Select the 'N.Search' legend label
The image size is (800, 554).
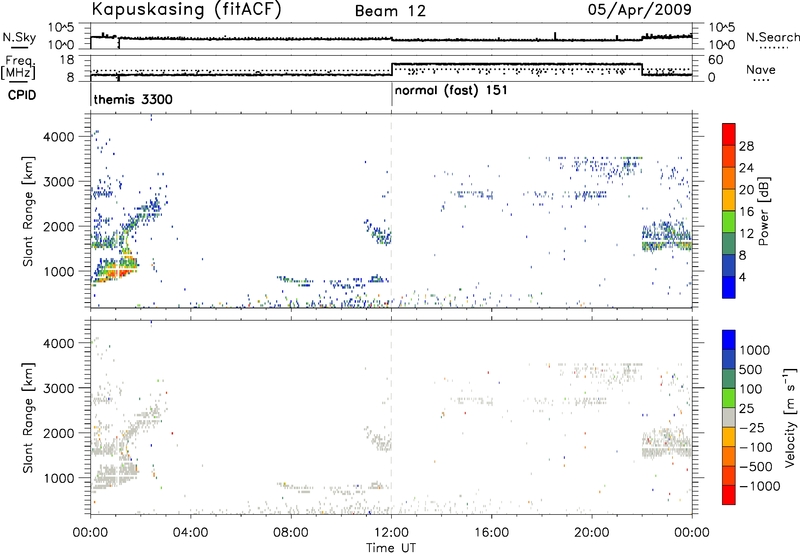[x=772, y=37]
